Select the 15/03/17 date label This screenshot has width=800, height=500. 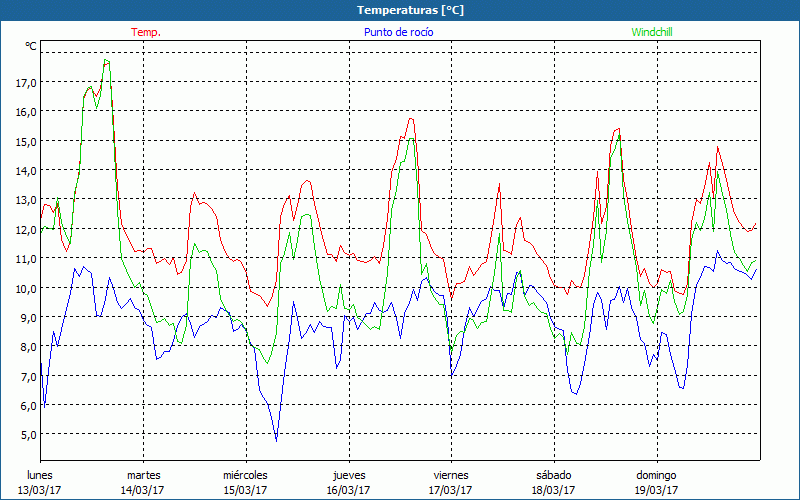tap(245, 490)
